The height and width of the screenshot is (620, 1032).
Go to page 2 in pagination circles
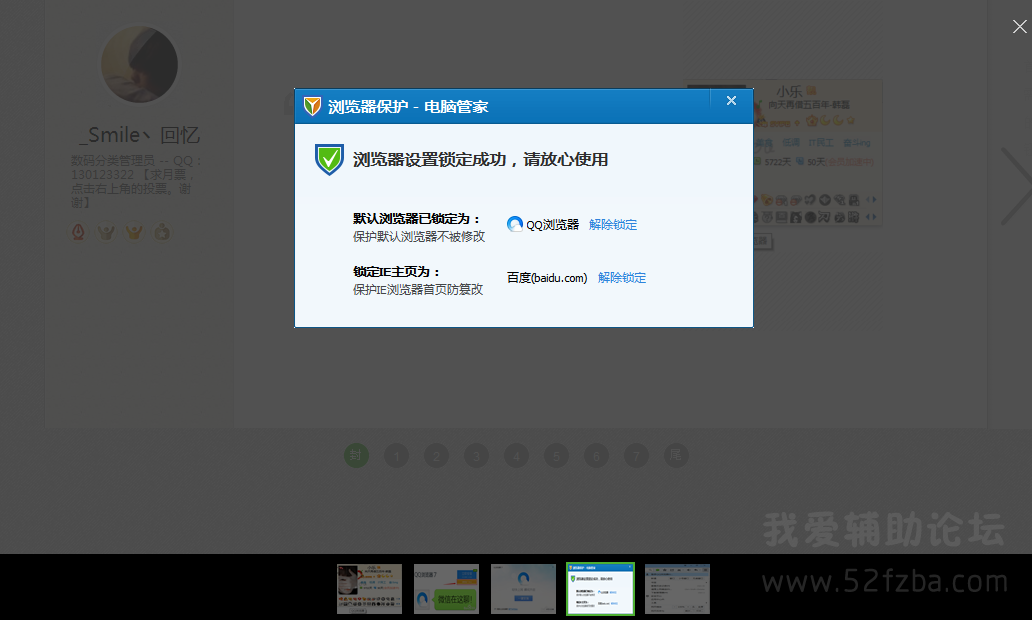[436, 455]
